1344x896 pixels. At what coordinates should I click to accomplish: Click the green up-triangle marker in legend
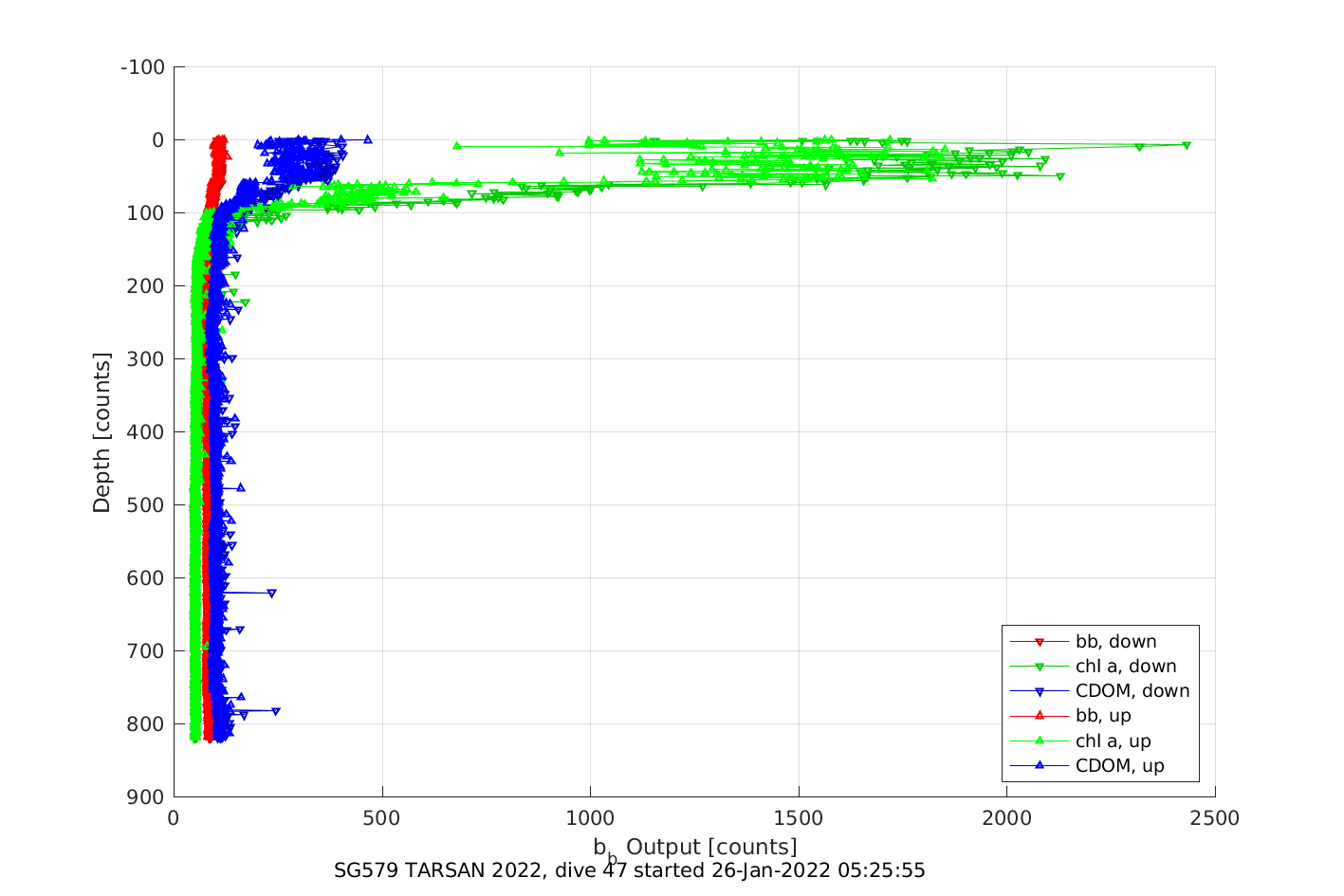[1040, 741]
